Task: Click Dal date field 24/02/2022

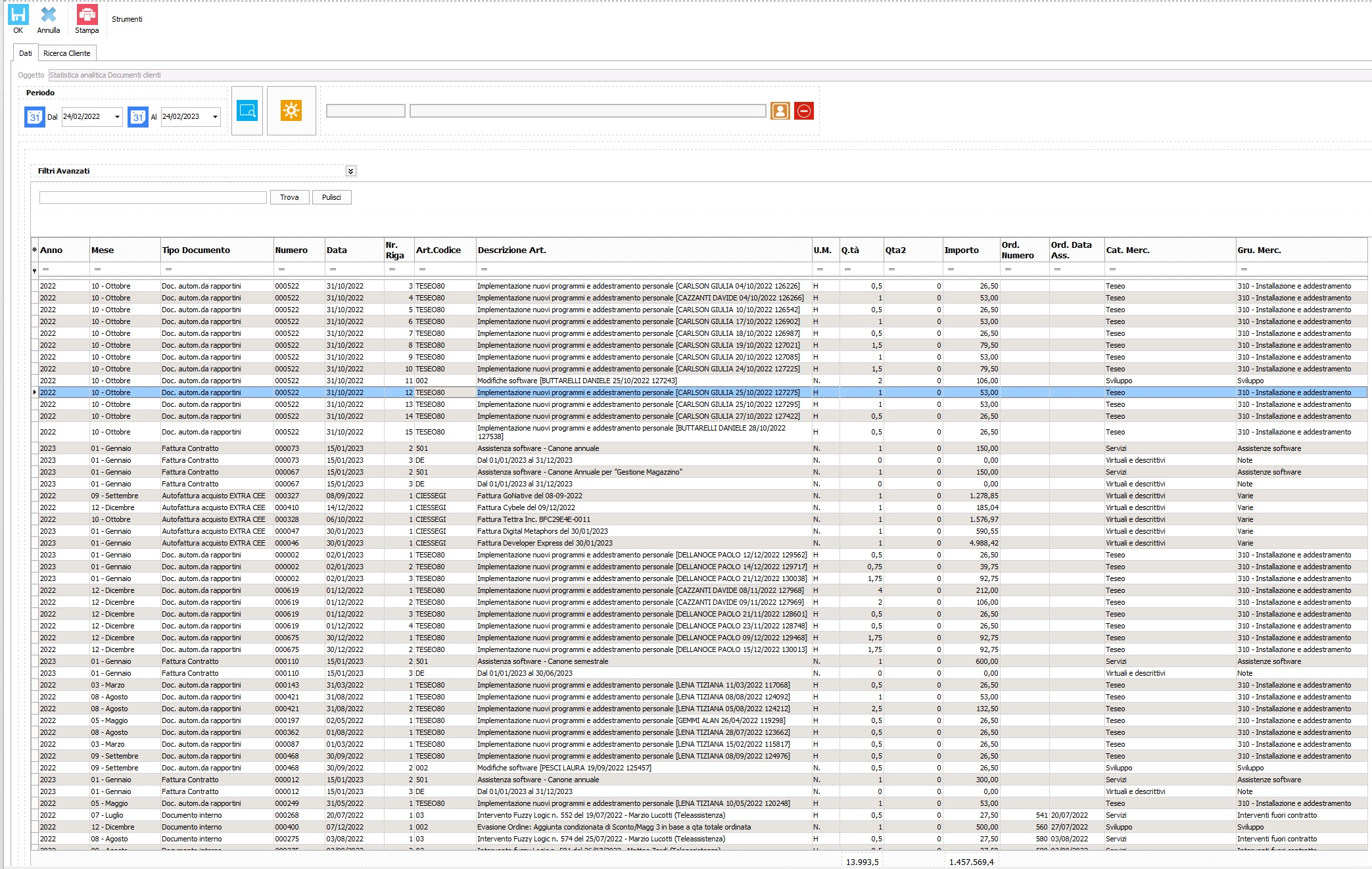Action: 87,117
